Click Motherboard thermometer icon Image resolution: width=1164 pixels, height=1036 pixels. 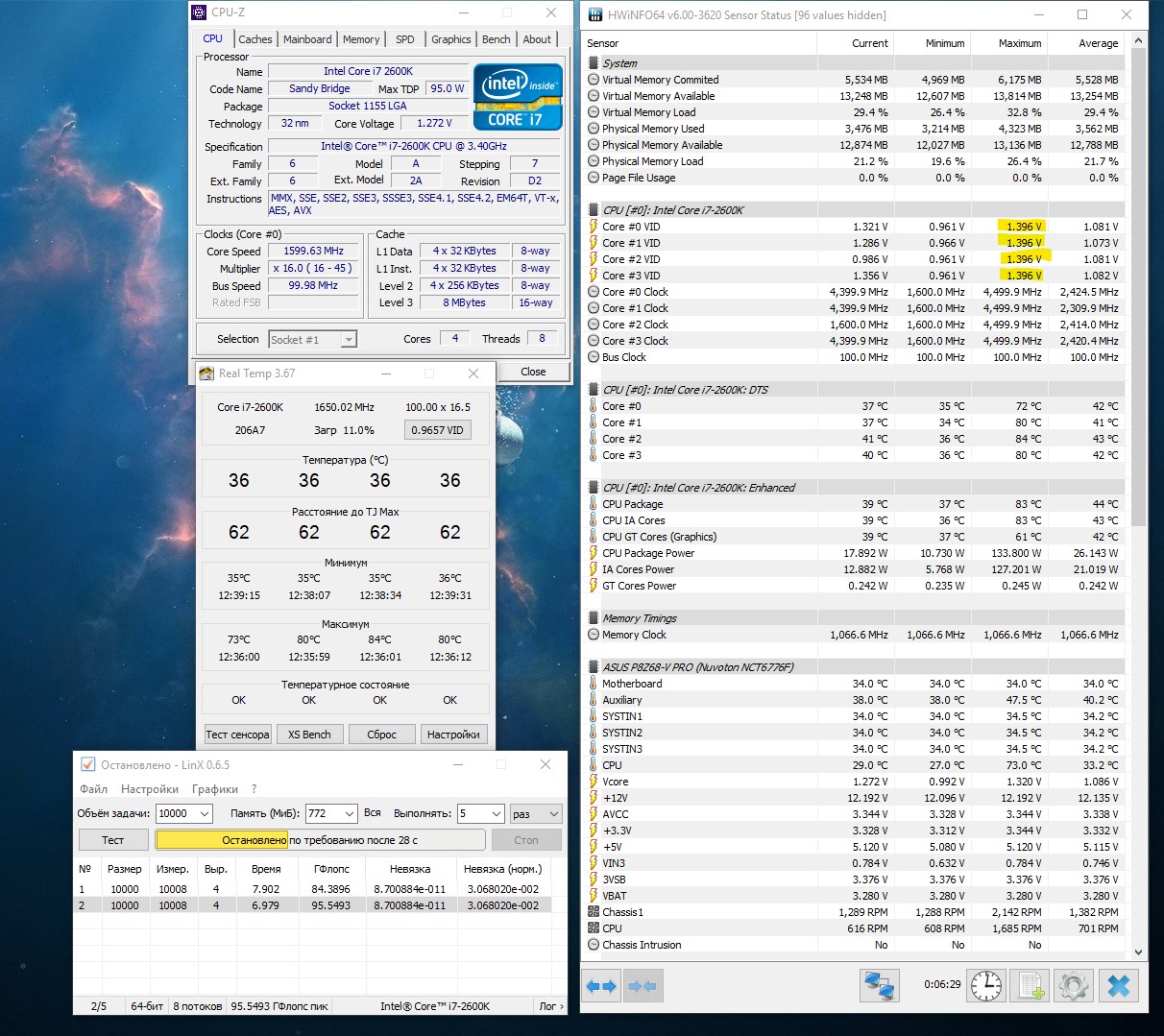(x=594, y=684)
